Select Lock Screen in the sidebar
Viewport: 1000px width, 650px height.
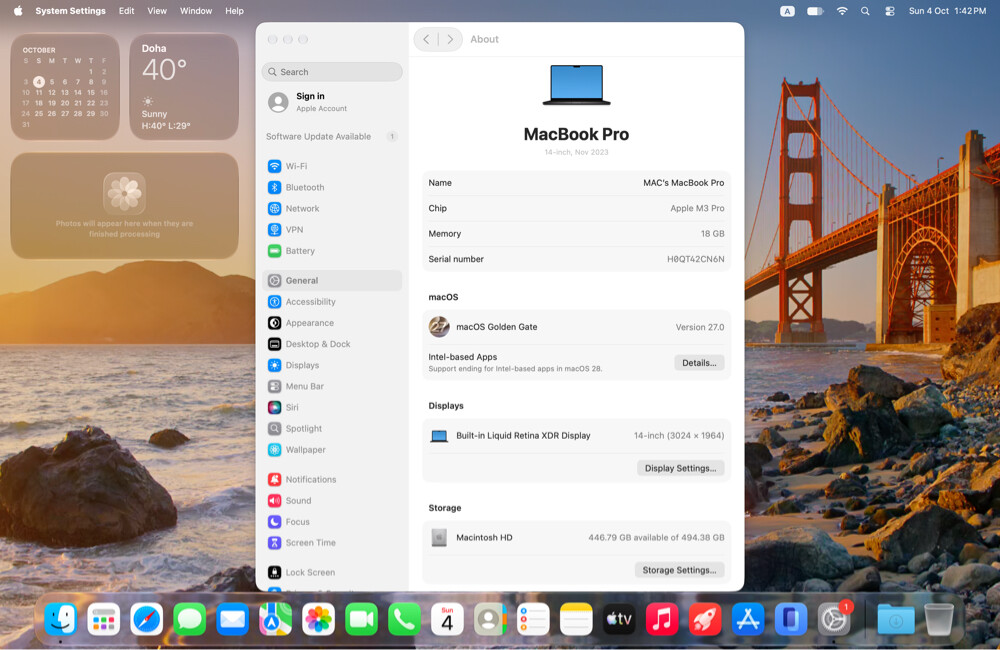[332, 572]
